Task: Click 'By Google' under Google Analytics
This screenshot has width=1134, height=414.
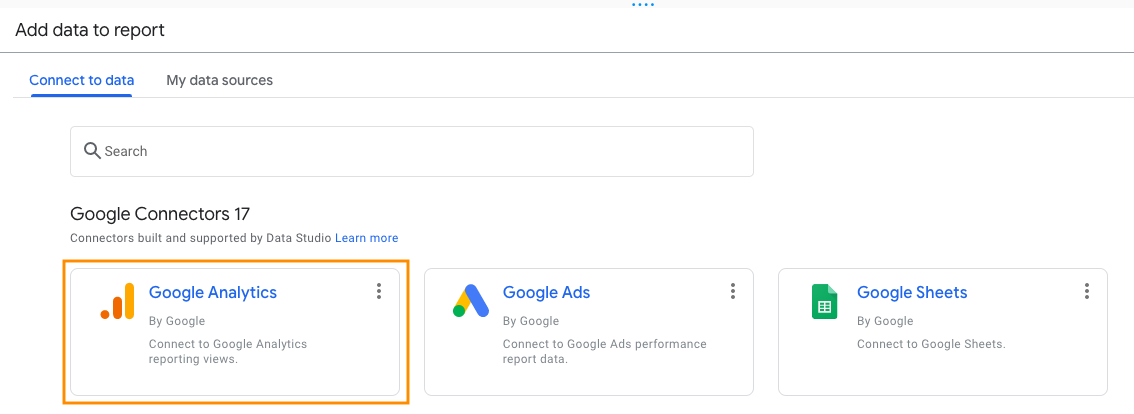Action: point(177,321)
